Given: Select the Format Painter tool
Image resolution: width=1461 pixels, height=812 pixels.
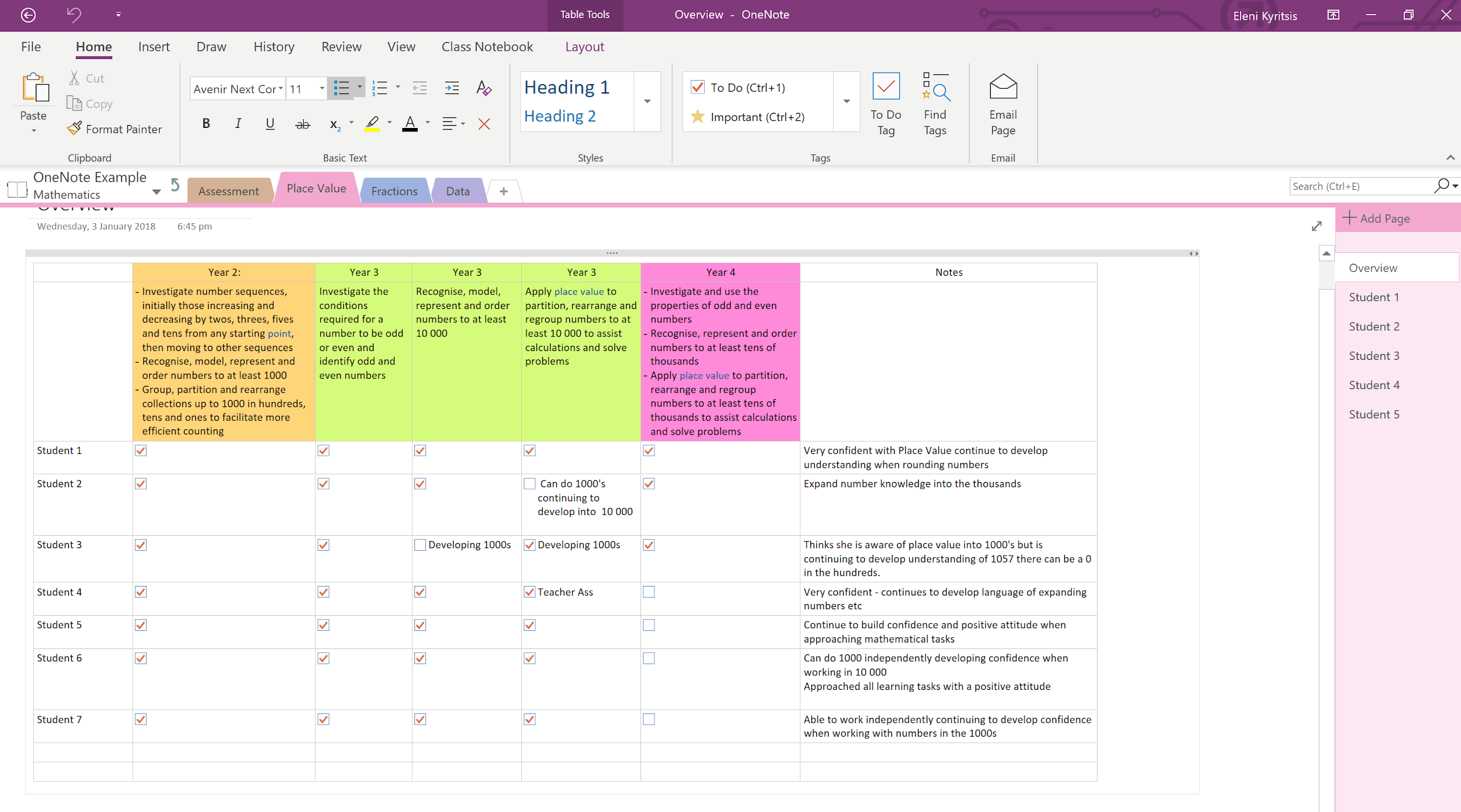Looking at the screenshot, I should click(x=115, y=129).
